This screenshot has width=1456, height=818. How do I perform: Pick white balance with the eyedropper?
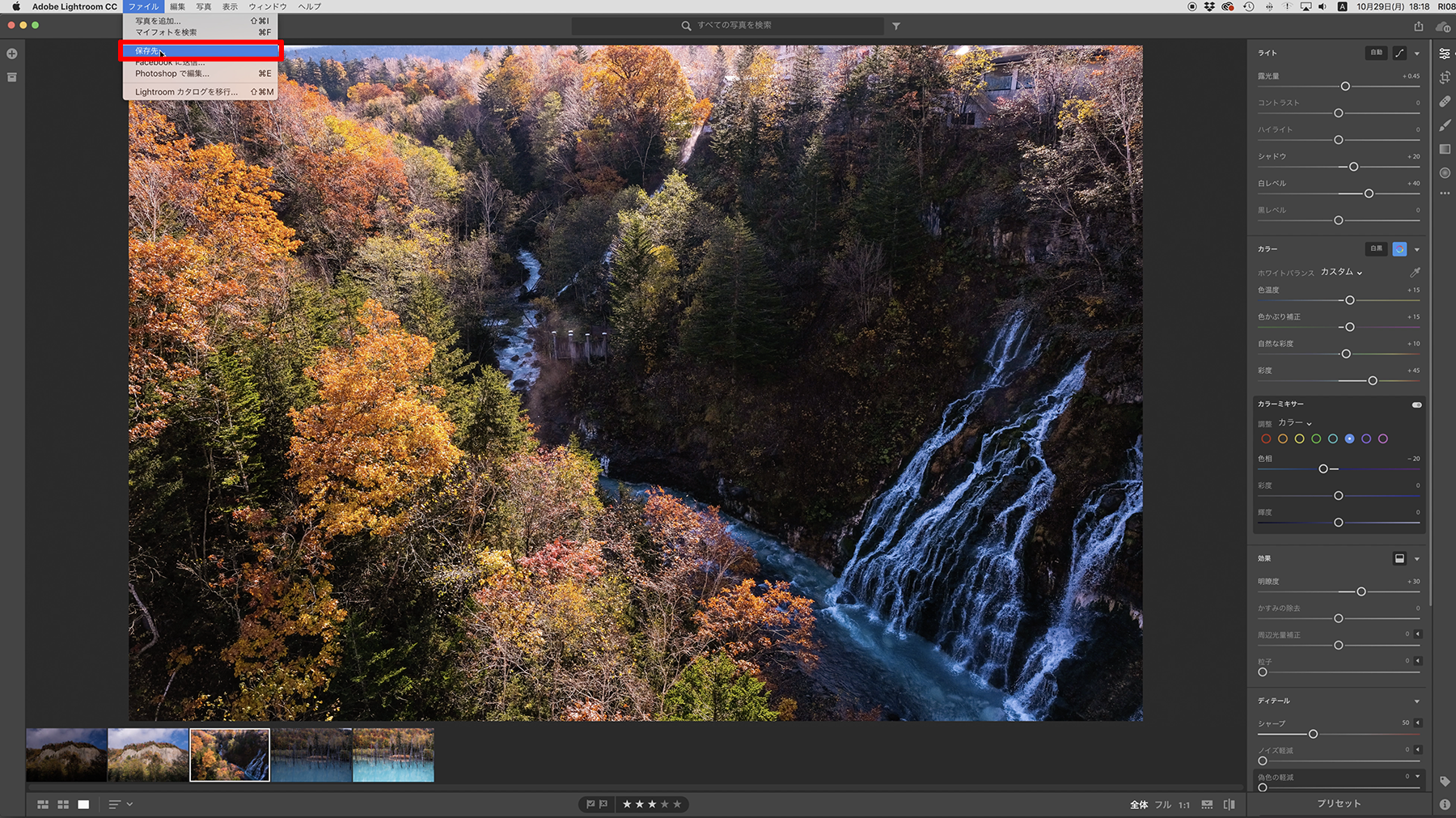[x=1415, y=273]
